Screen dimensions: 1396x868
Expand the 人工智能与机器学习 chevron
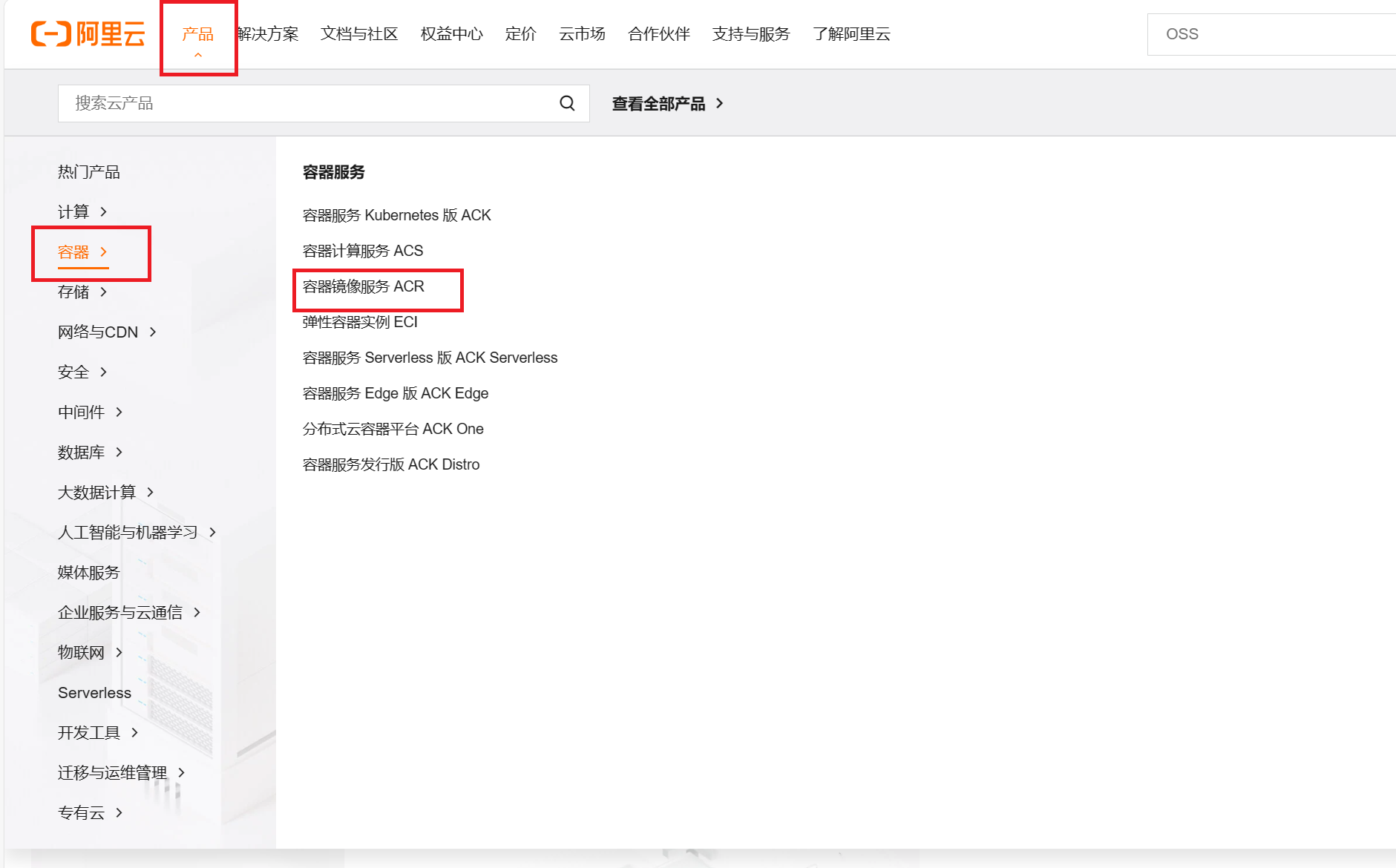click(212, 533)
